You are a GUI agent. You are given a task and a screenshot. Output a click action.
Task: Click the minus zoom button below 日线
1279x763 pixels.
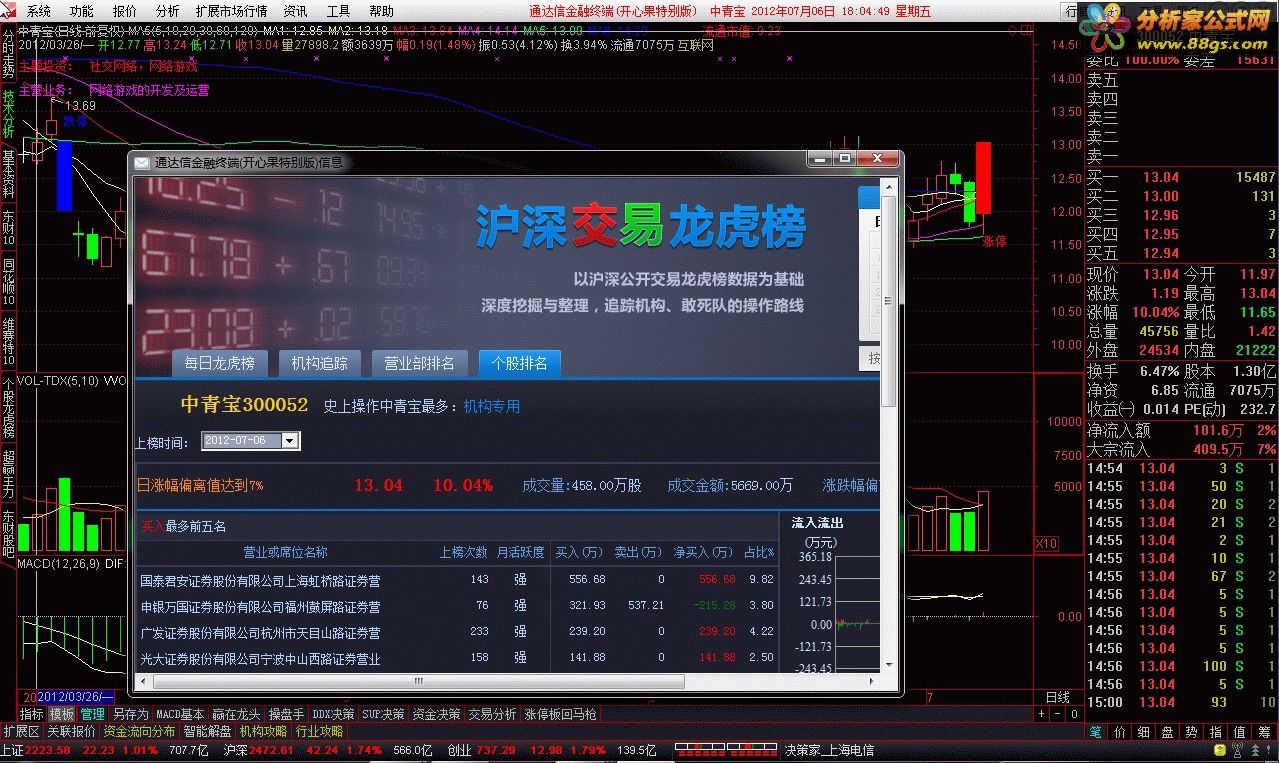(x=1058, y=714)
